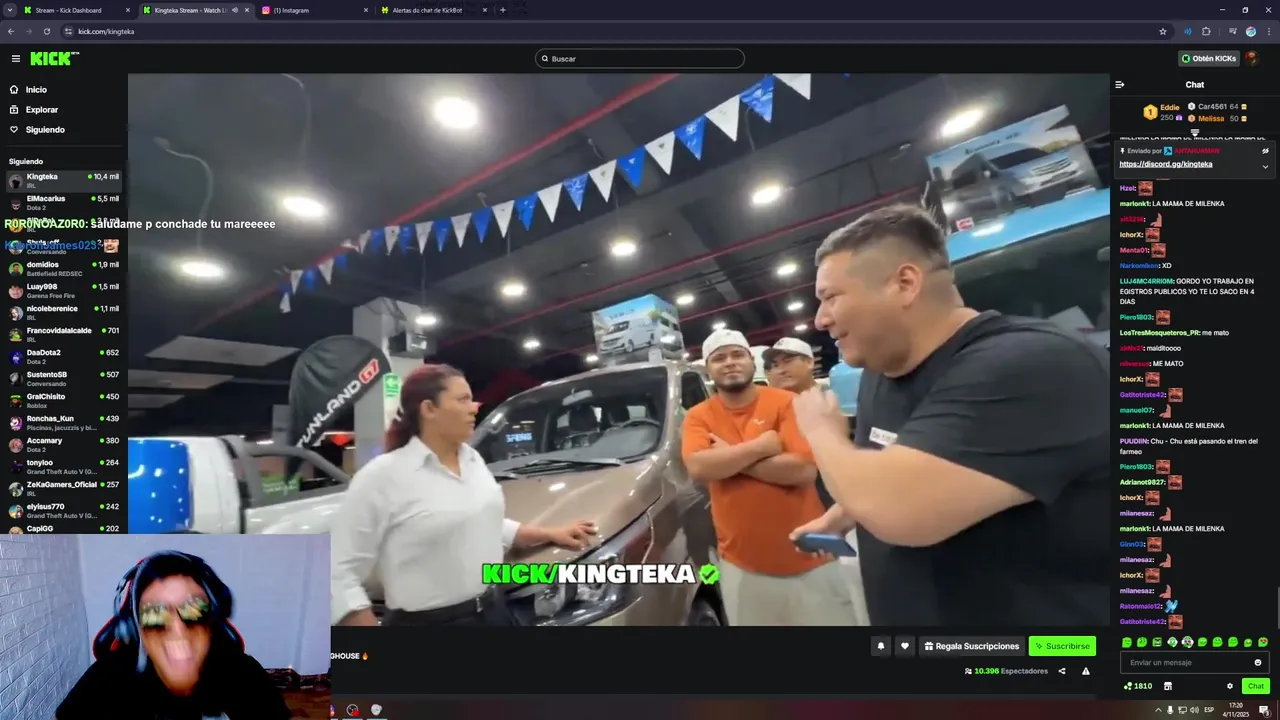The image size is (1280, 720).
Task: Click Melissa in chat gift leaderboard
Action: [x=1218, y=118]
